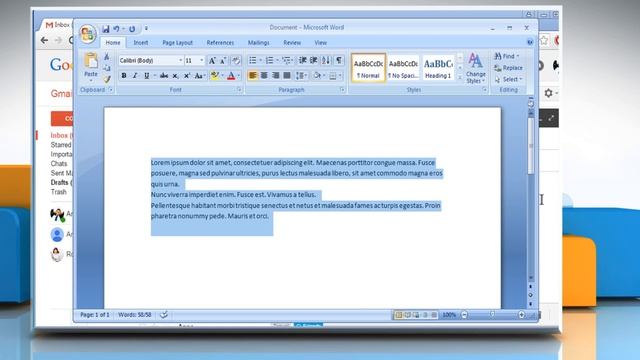Open Clipboard pane launcher

coord(111,90)
